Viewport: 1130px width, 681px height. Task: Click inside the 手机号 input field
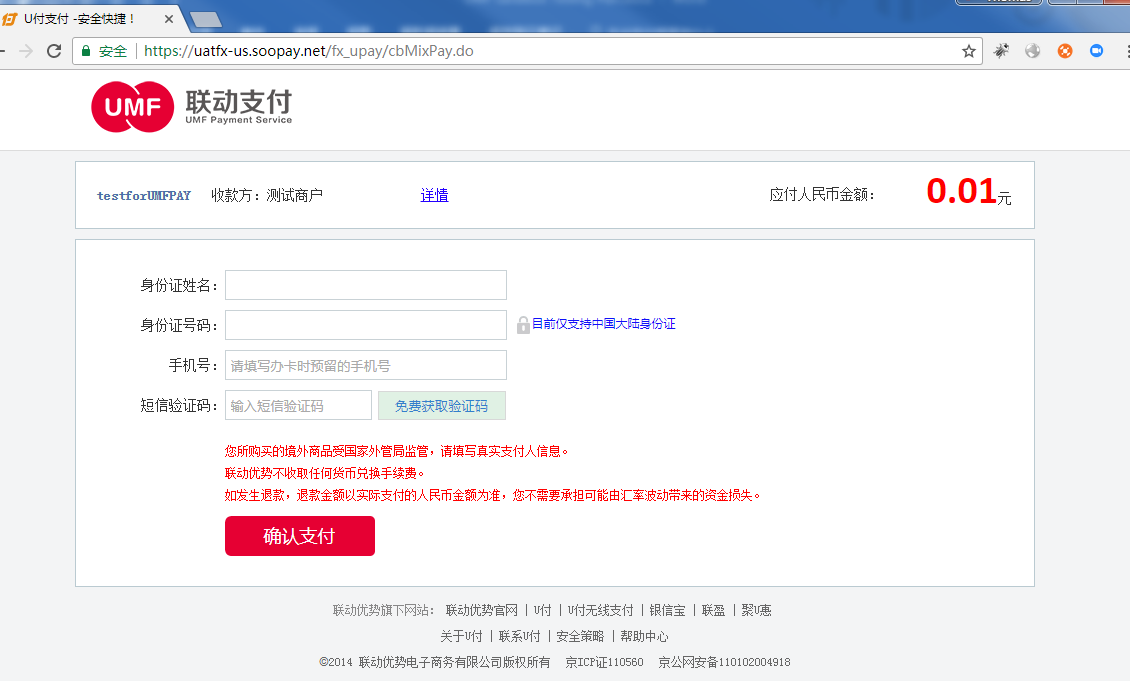[365, 364]
